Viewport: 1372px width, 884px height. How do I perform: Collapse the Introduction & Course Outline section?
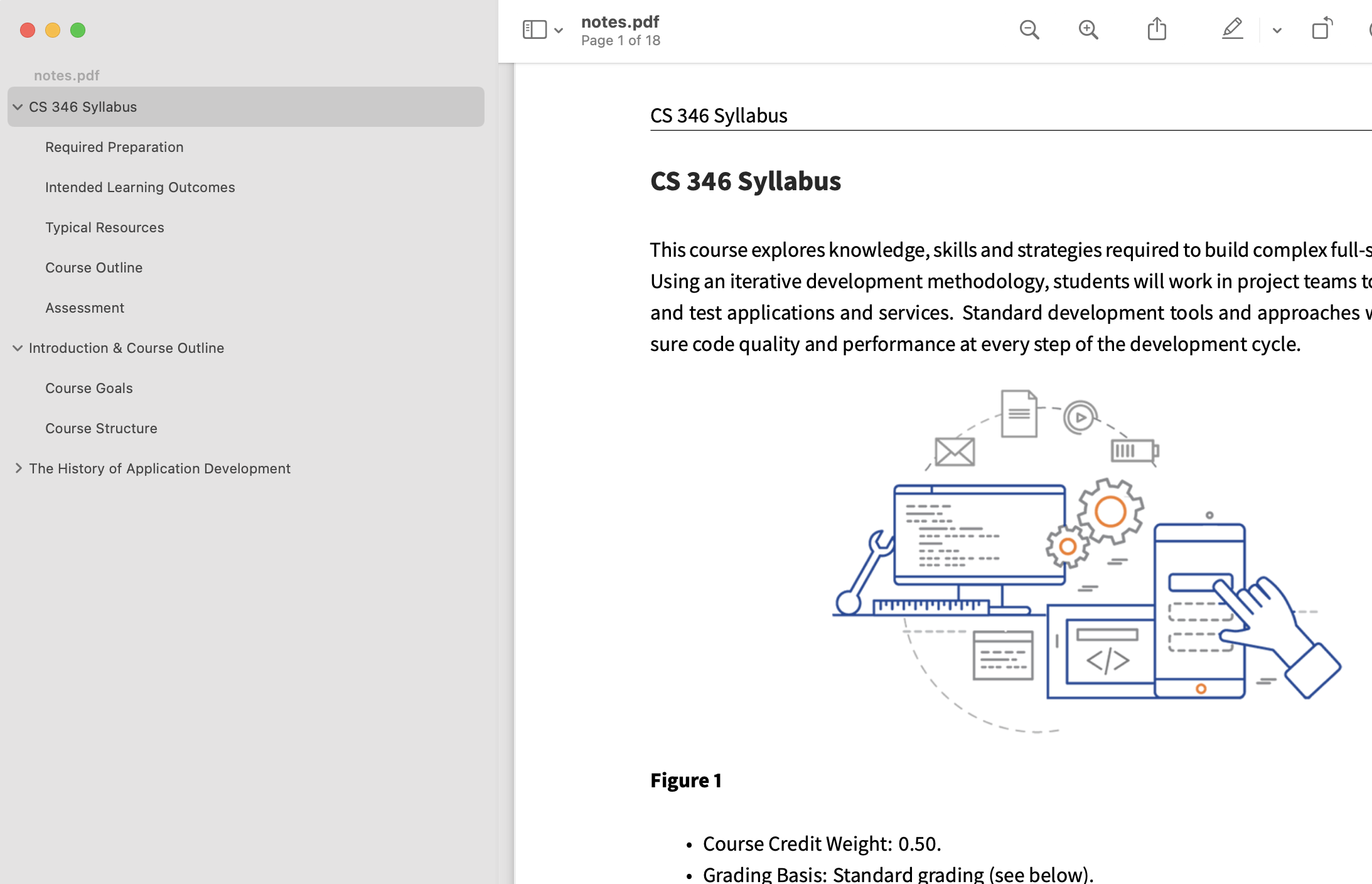click(x=17, y=347)
